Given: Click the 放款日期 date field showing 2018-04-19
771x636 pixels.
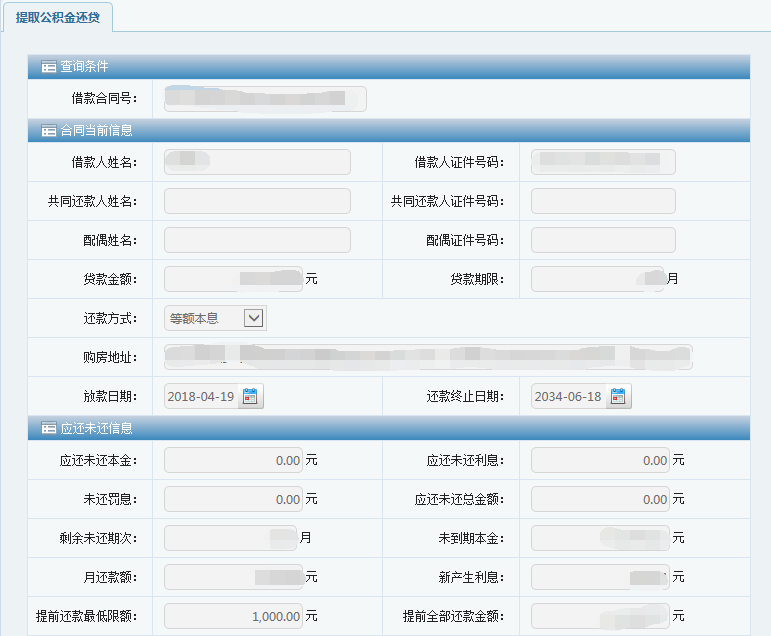Looking at the screenshot, I should click(201, 397).
